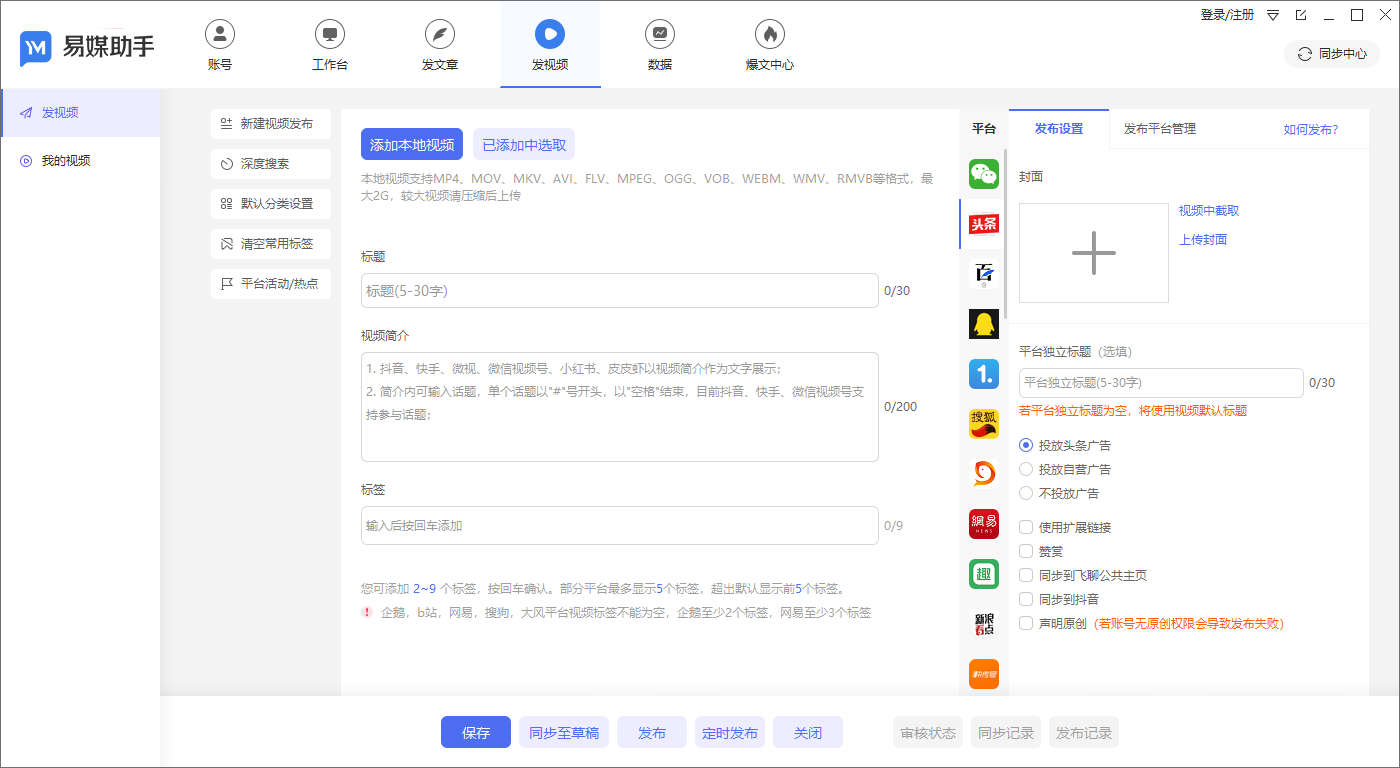Image resolution: width=1400 pixels, height=768 pixels.
Task: Go to 我的视频 in the sidebar
Action: click(x=66, y=161)
